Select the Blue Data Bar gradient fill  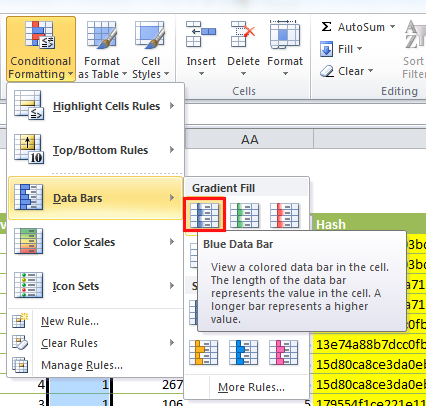(x=204, y=215)
